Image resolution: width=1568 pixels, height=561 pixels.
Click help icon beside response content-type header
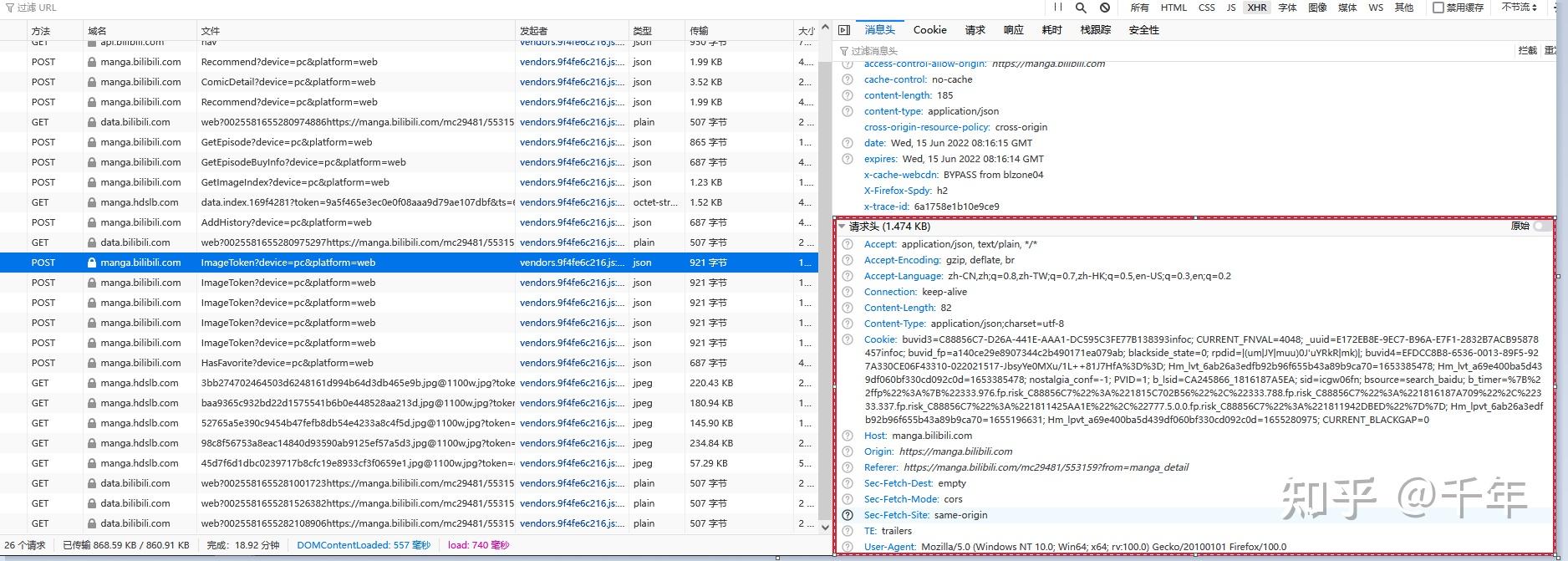848,111
